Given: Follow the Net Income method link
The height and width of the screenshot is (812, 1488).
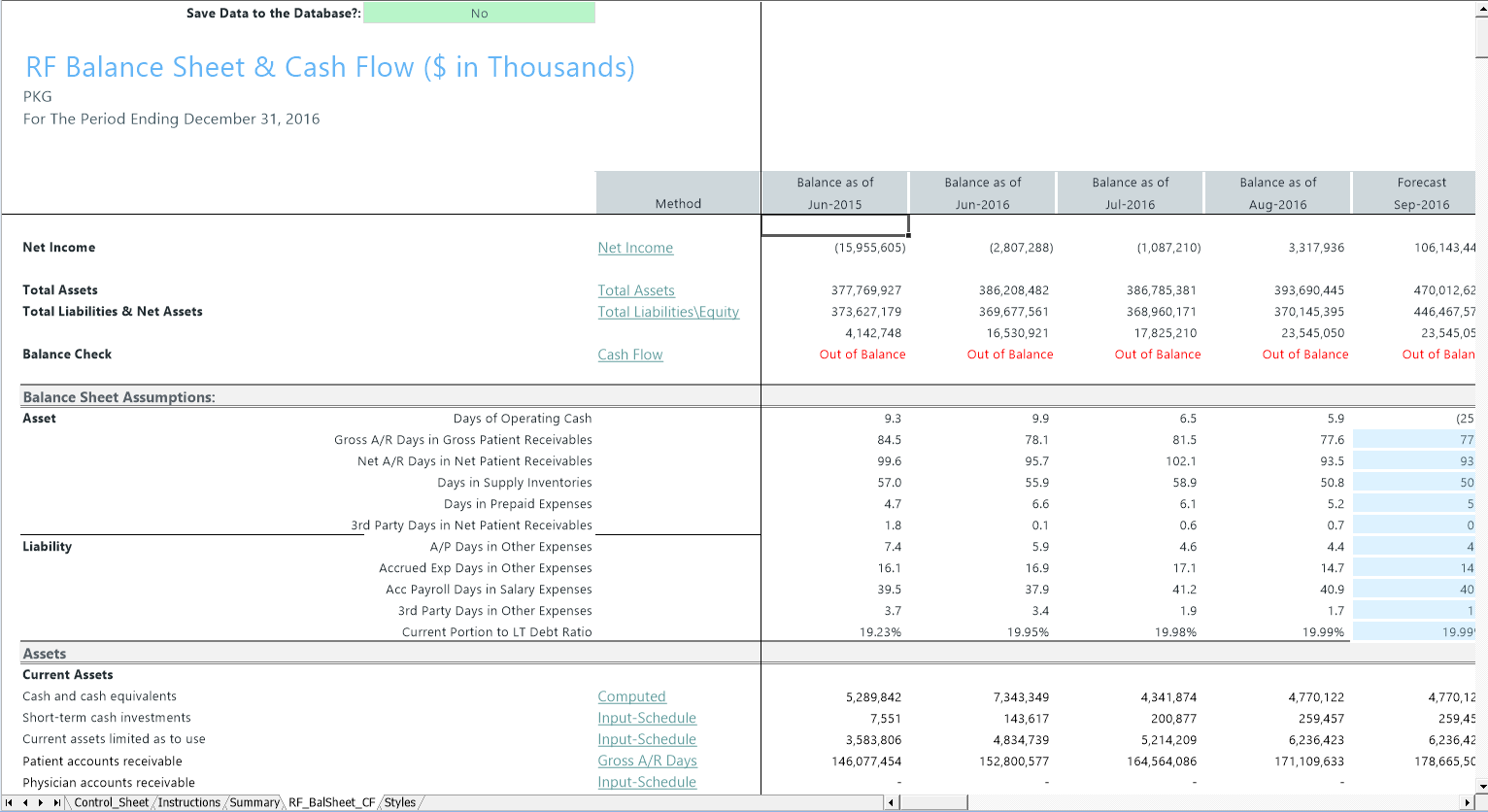Looking at the screenshot, I should click(635, 248).
